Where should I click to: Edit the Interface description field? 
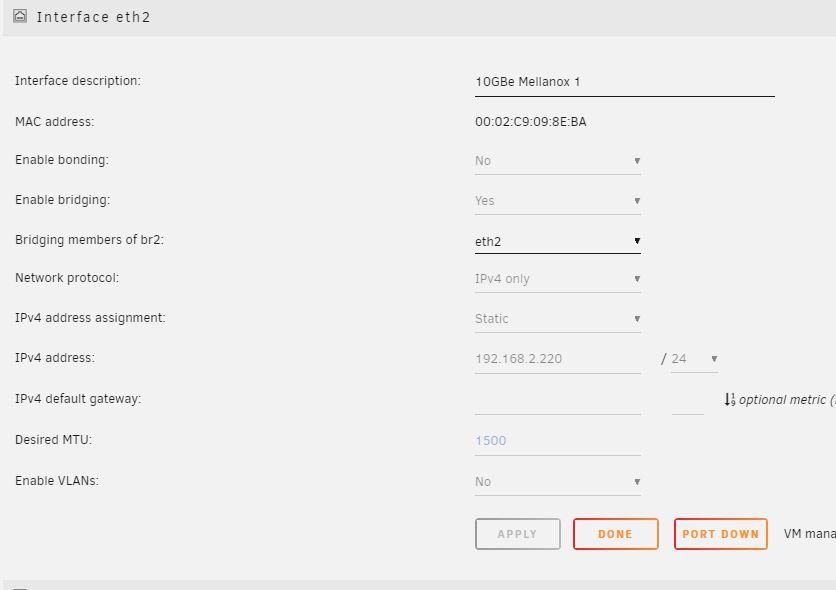coord(624,82)
